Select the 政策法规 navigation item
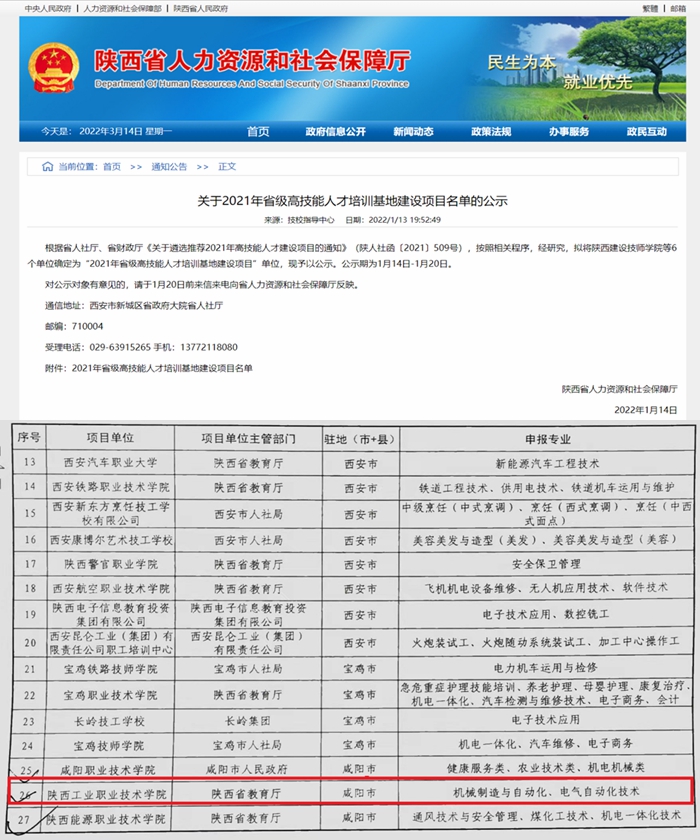The image size is (700, 840). click(x=491, y=131)
